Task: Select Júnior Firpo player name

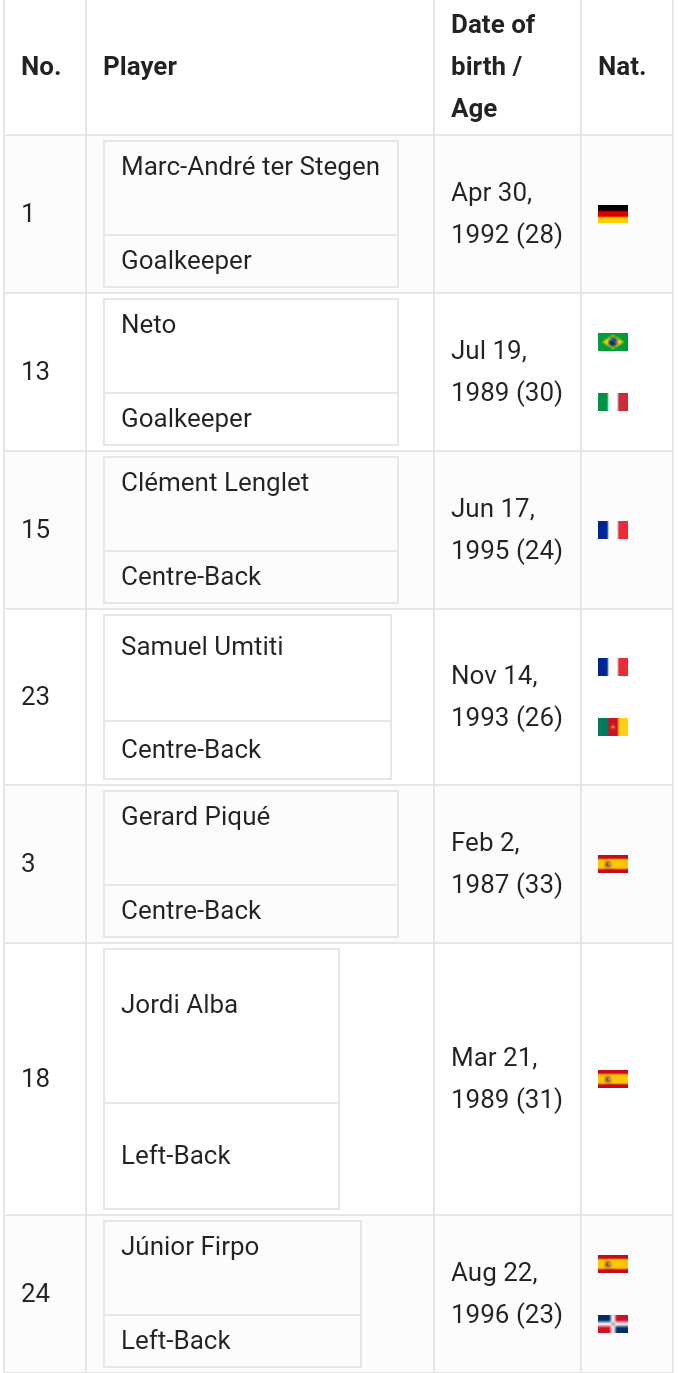Action: pos(190,1246)
